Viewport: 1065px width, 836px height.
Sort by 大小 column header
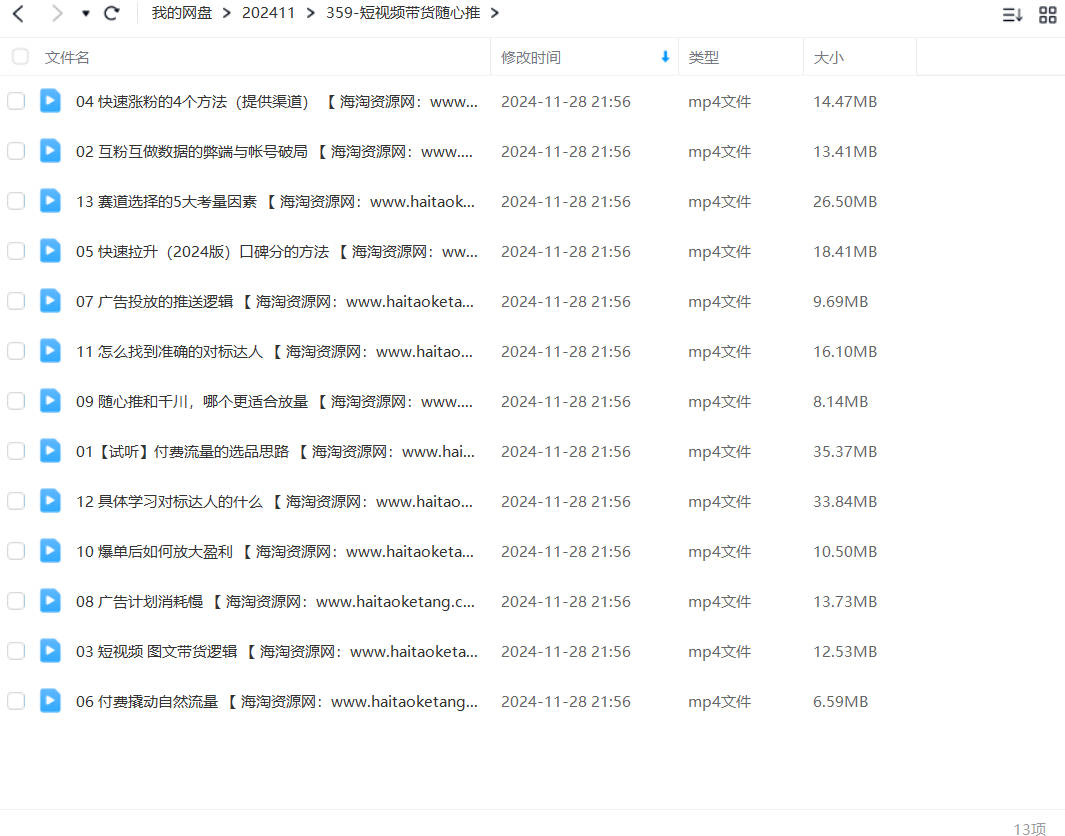[x=829, y=58]
